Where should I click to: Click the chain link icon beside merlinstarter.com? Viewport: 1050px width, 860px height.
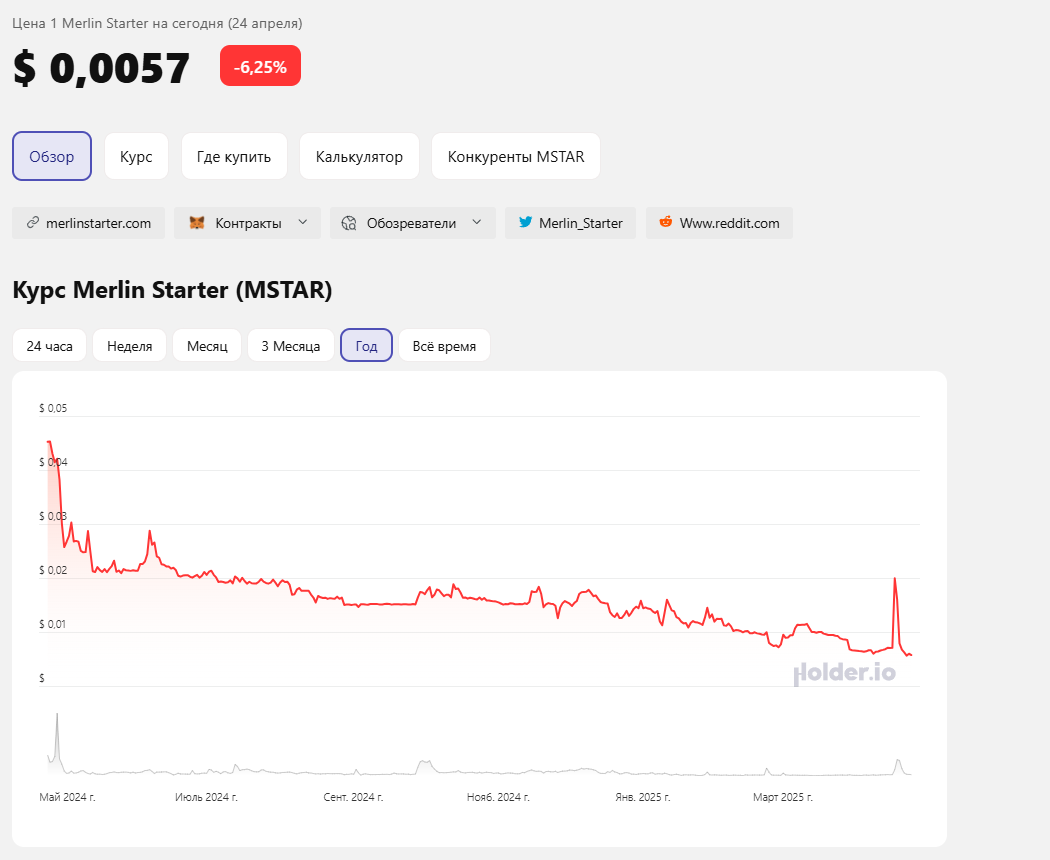32,222
